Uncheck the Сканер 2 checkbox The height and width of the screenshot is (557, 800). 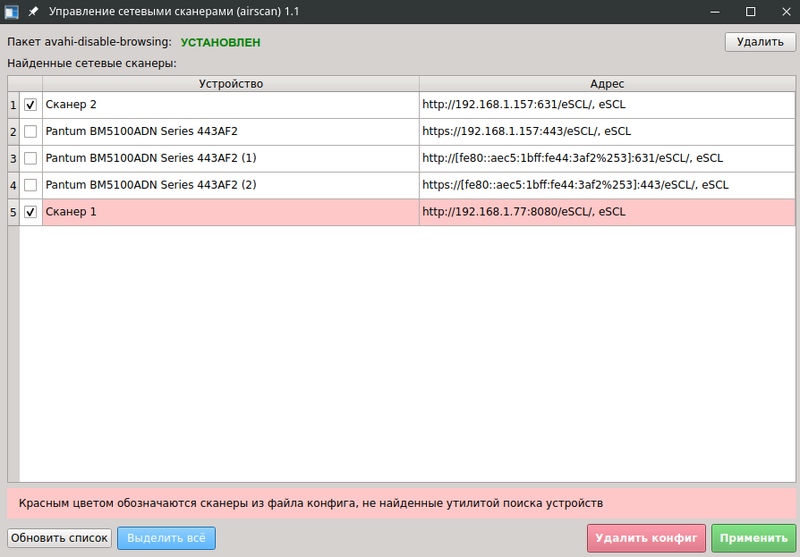(31, 105)
